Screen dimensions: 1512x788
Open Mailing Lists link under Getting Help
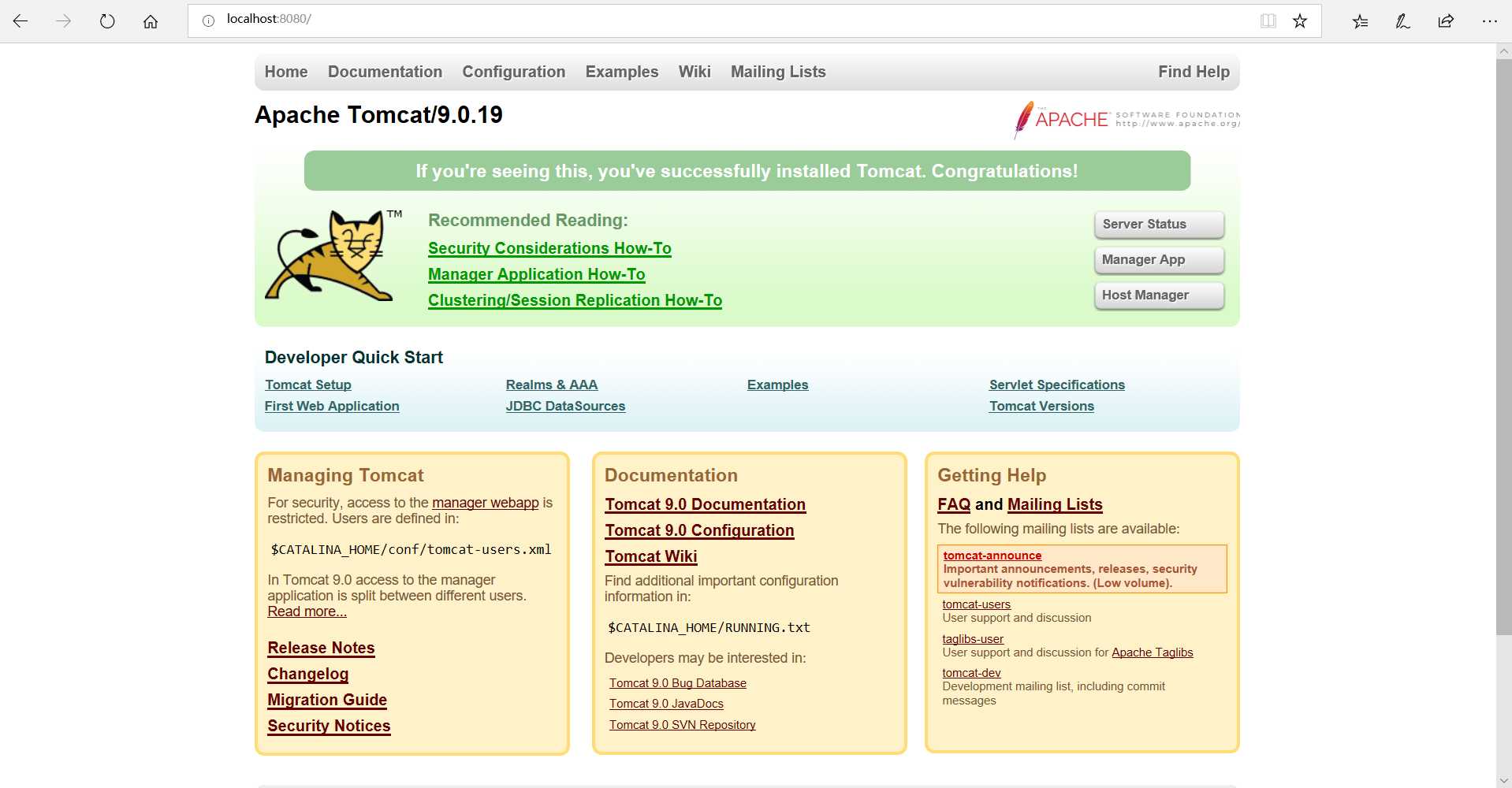pyautogui.click(x=1055, y=504)
